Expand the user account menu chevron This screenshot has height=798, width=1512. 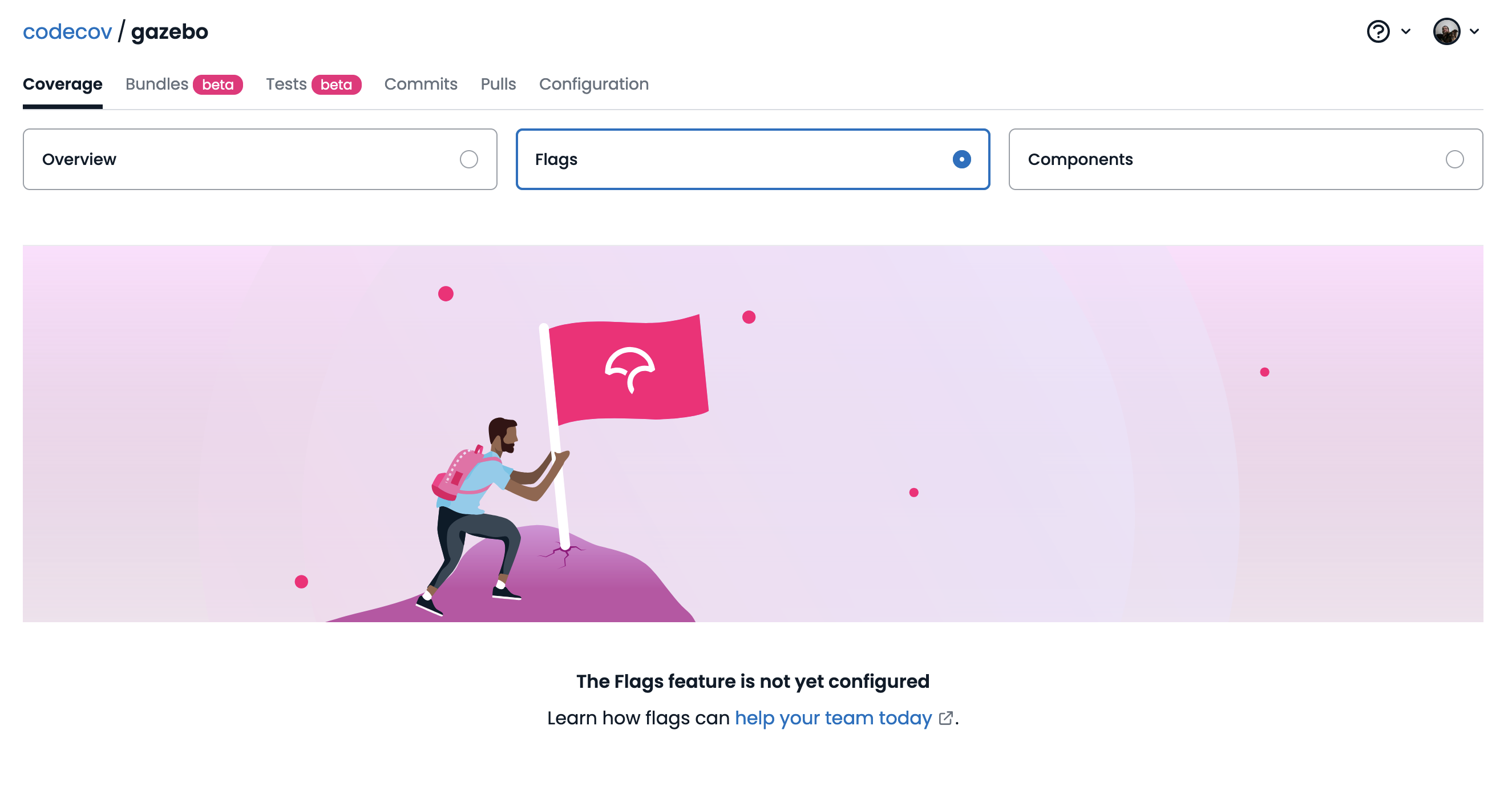coord(1474,31)
